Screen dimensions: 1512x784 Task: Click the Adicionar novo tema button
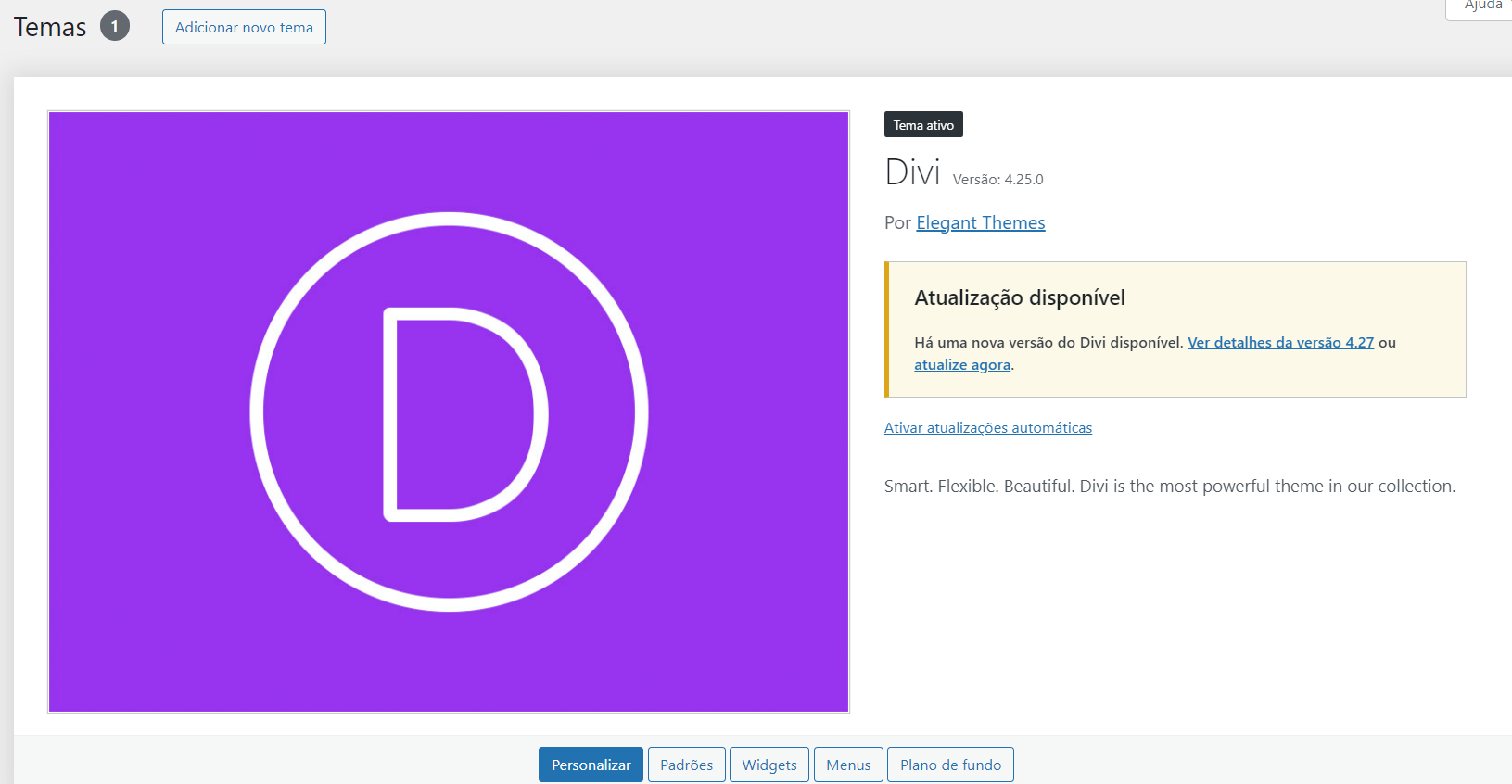click(x=244, y=27)
